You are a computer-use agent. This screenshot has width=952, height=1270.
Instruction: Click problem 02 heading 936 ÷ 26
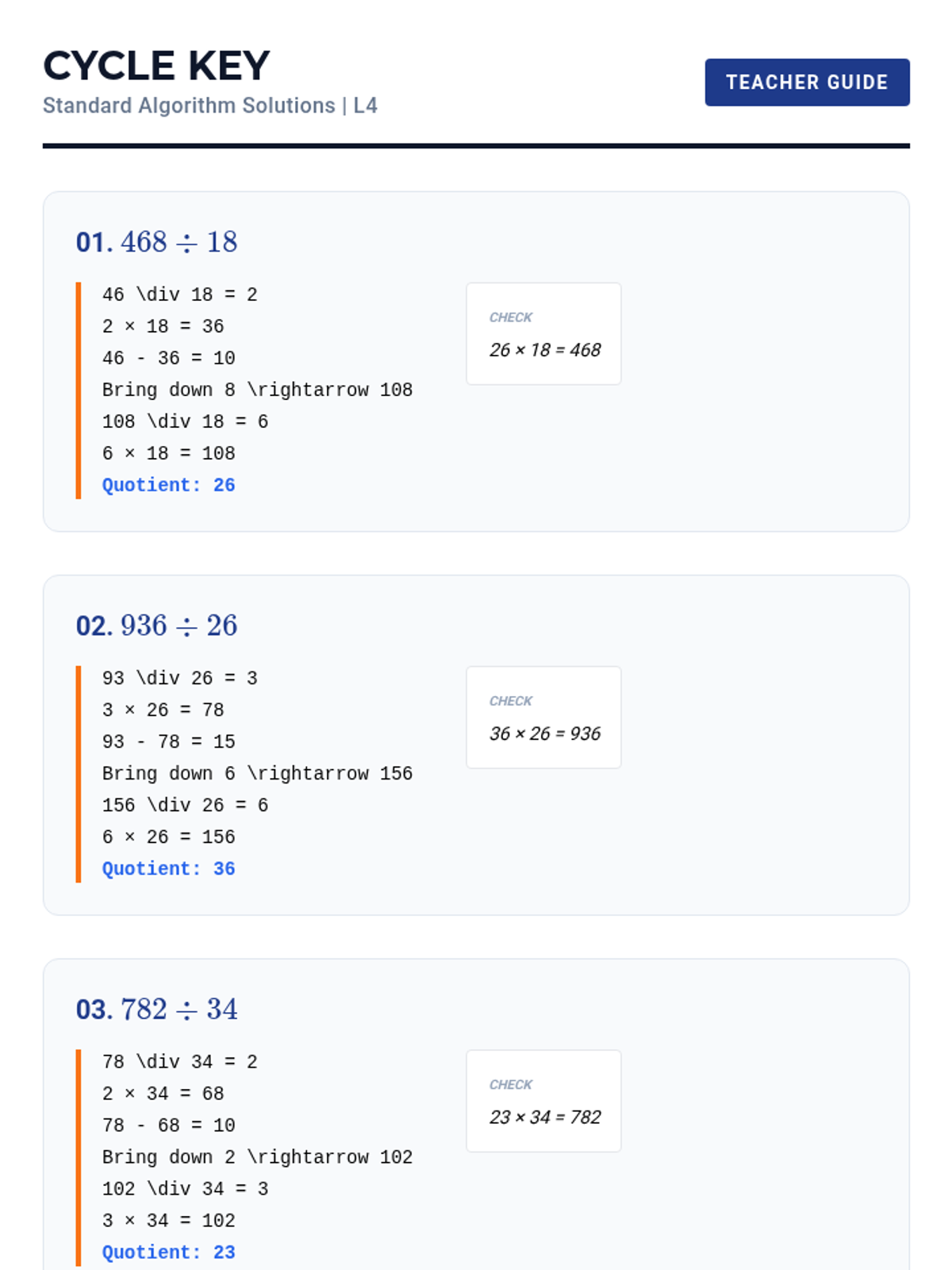(157, 625)
